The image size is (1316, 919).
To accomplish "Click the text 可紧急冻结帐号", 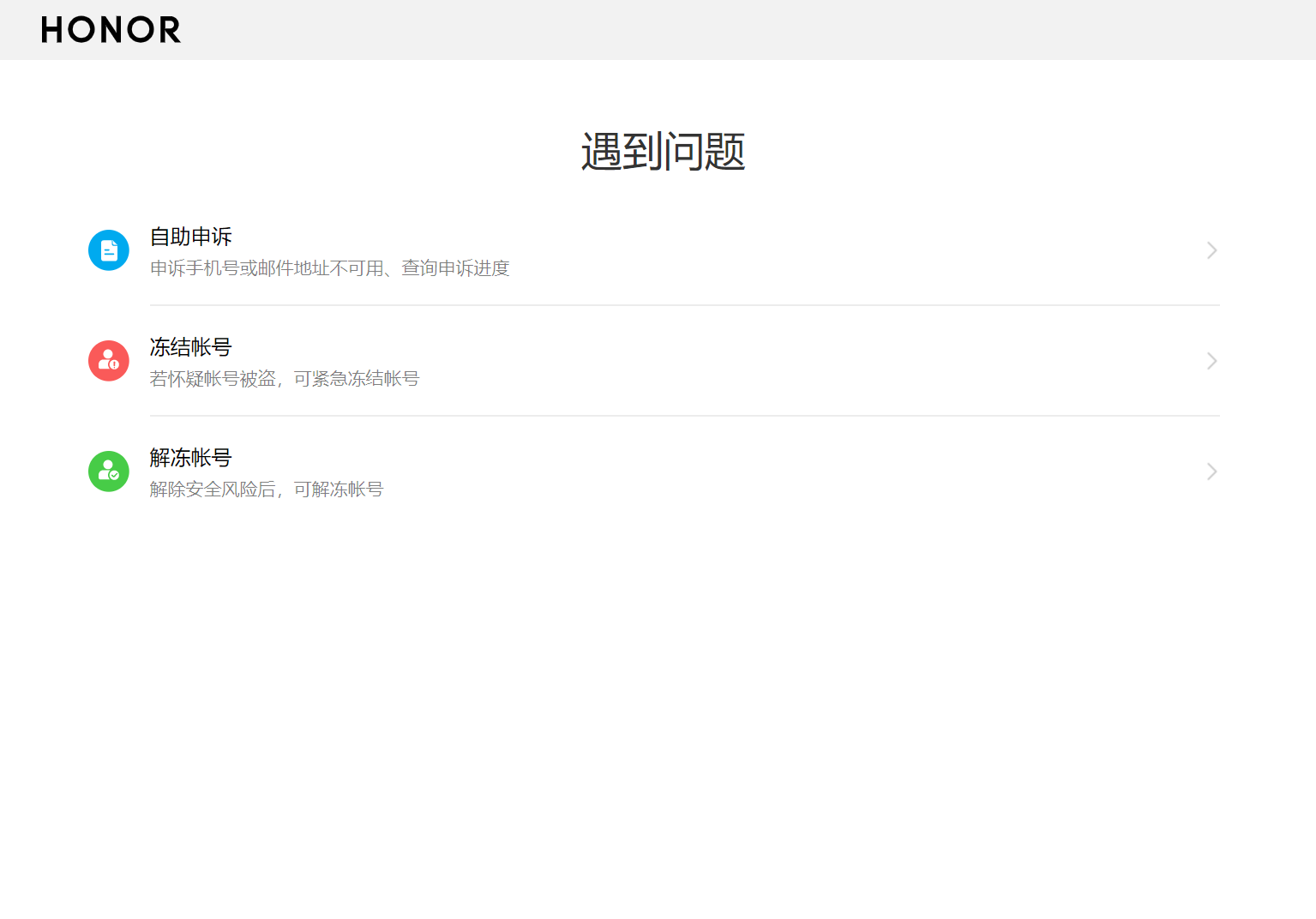I will point(357,379).
